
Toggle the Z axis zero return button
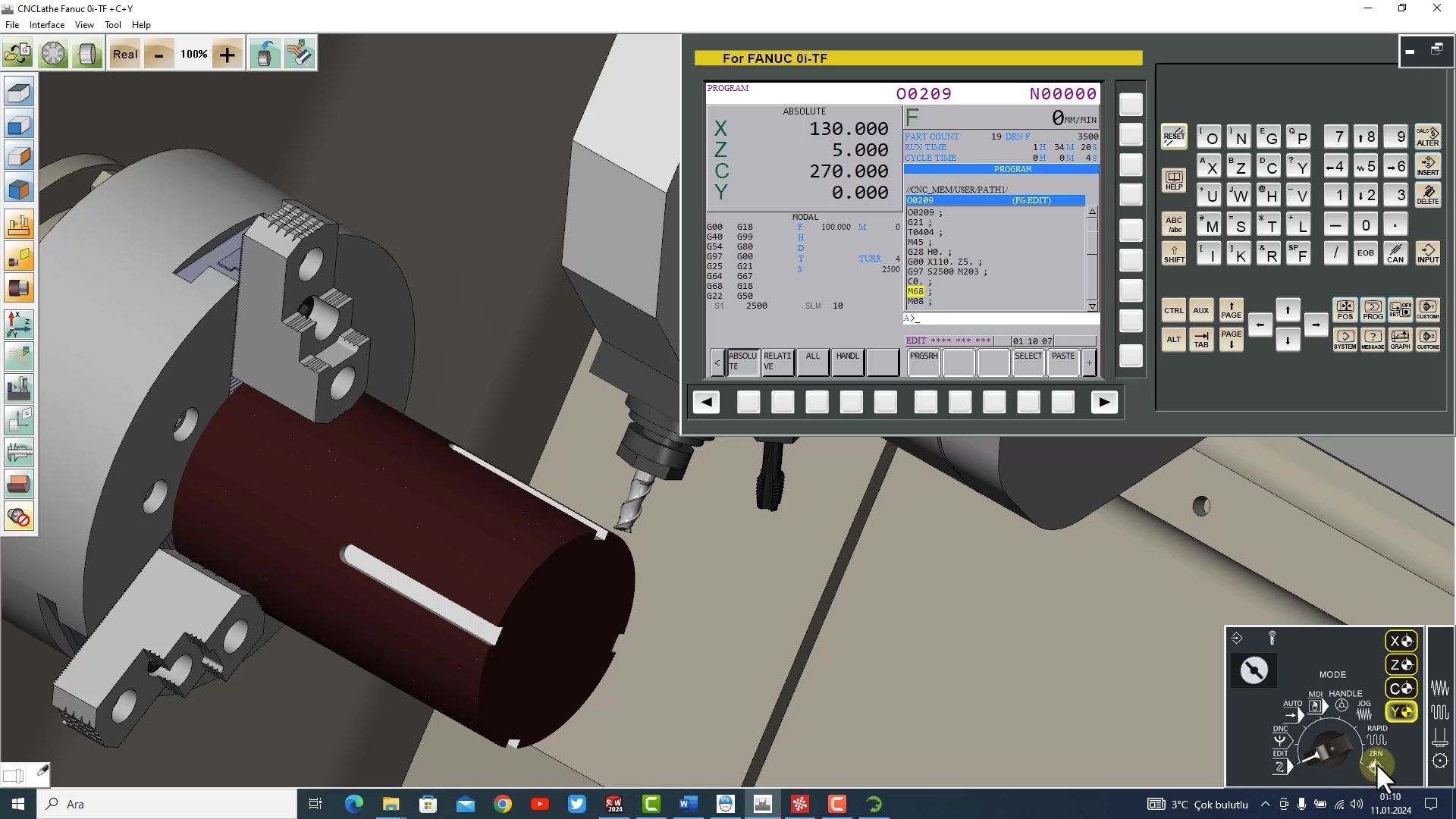1401,664
